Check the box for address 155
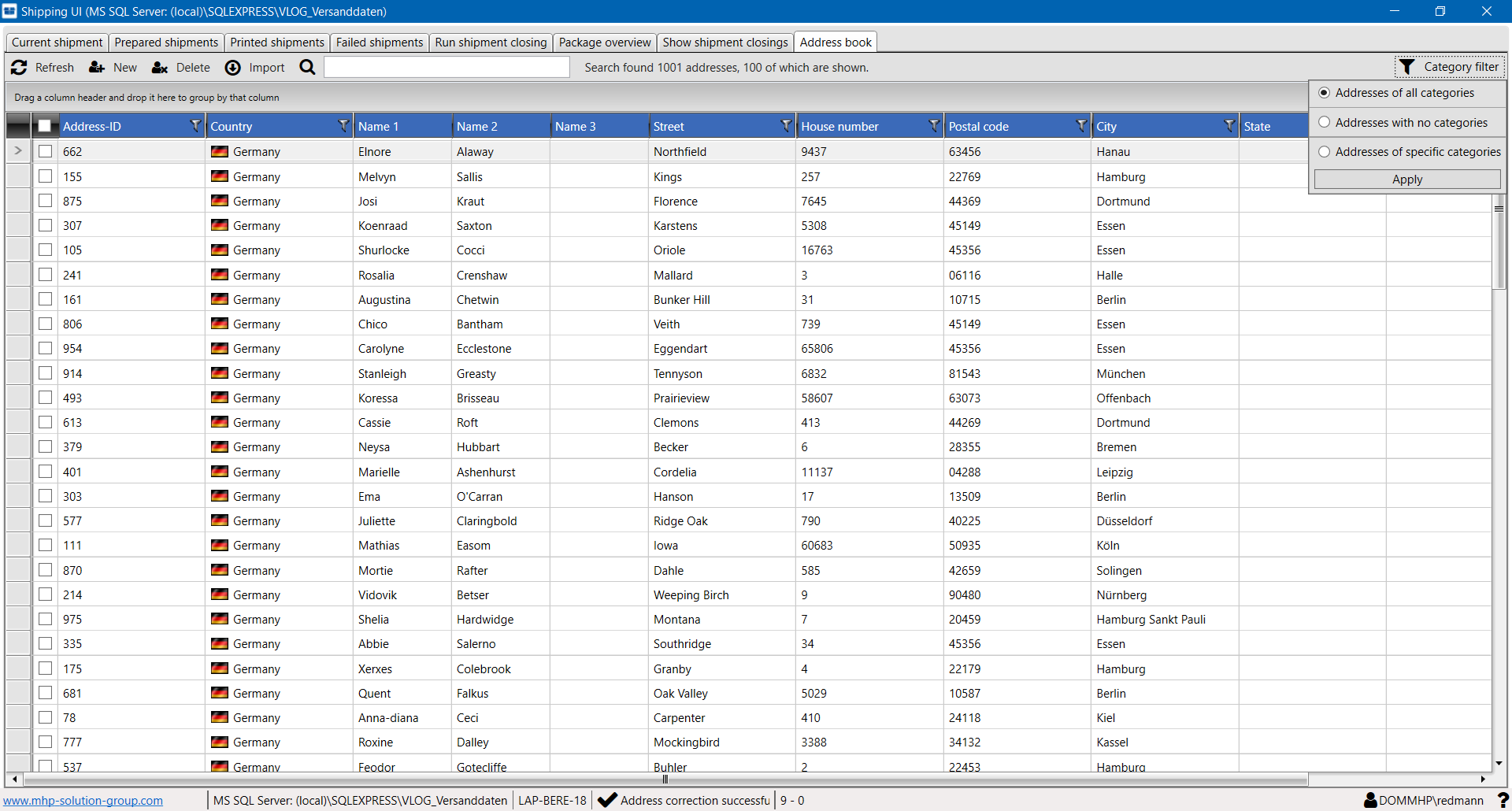The height and width of the screenshot is (811, 1512). click(x=46, y=176)
